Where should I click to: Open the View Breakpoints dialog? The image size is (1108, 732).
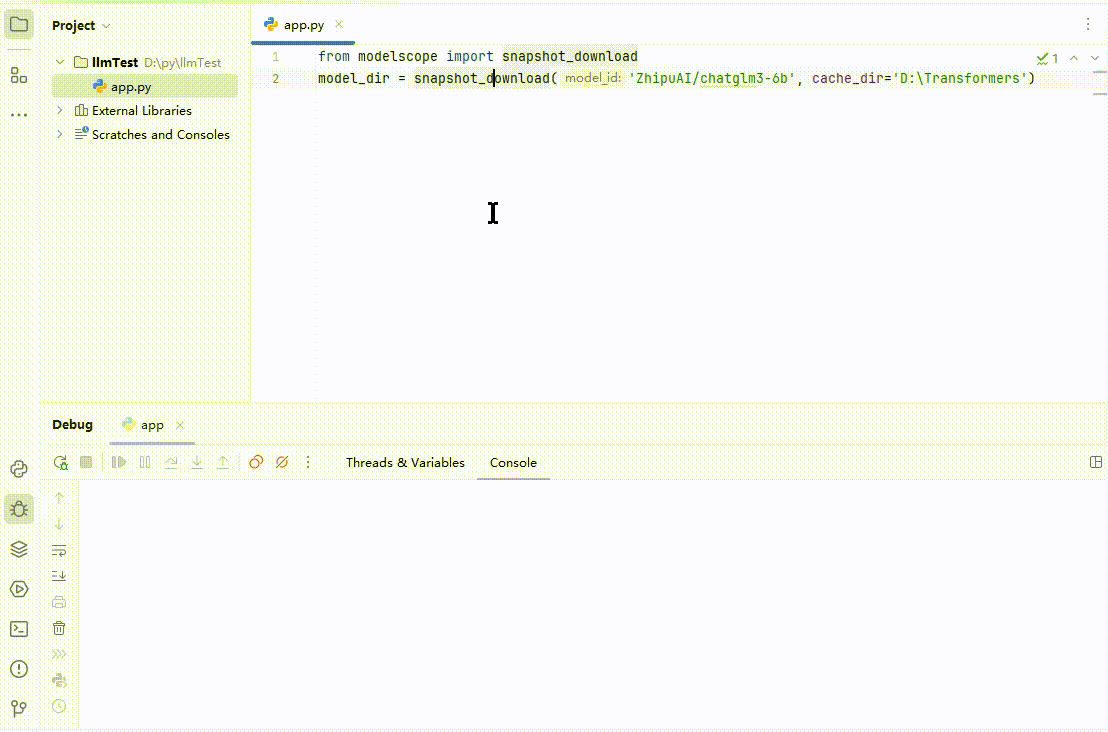pos(256,462)
